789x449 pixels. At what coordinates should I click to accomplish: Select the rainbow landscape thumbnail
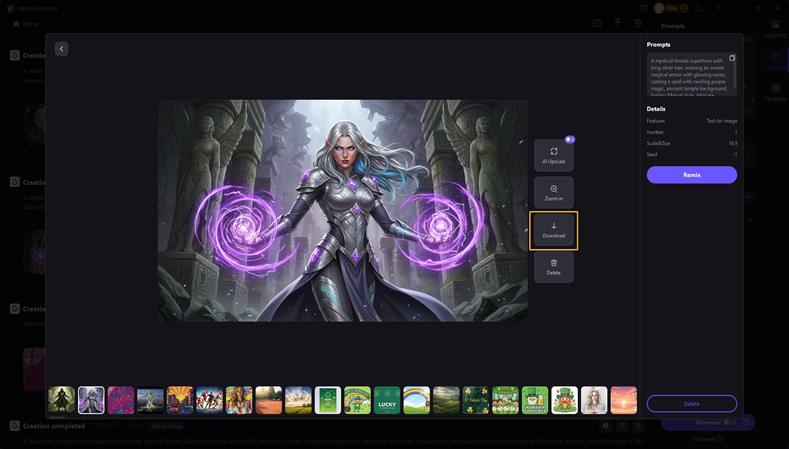417,400
